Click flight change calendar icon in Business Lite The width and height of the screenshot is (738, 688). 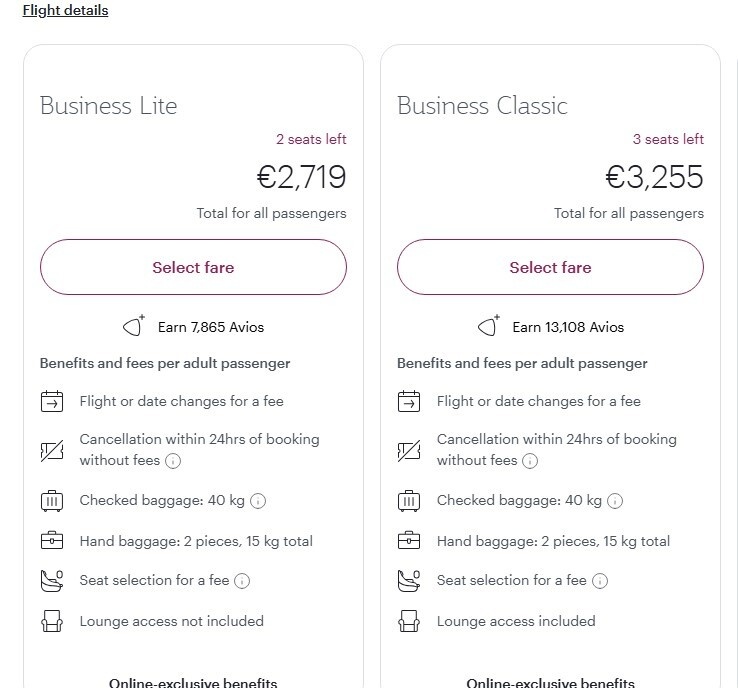tap(51, 401)
